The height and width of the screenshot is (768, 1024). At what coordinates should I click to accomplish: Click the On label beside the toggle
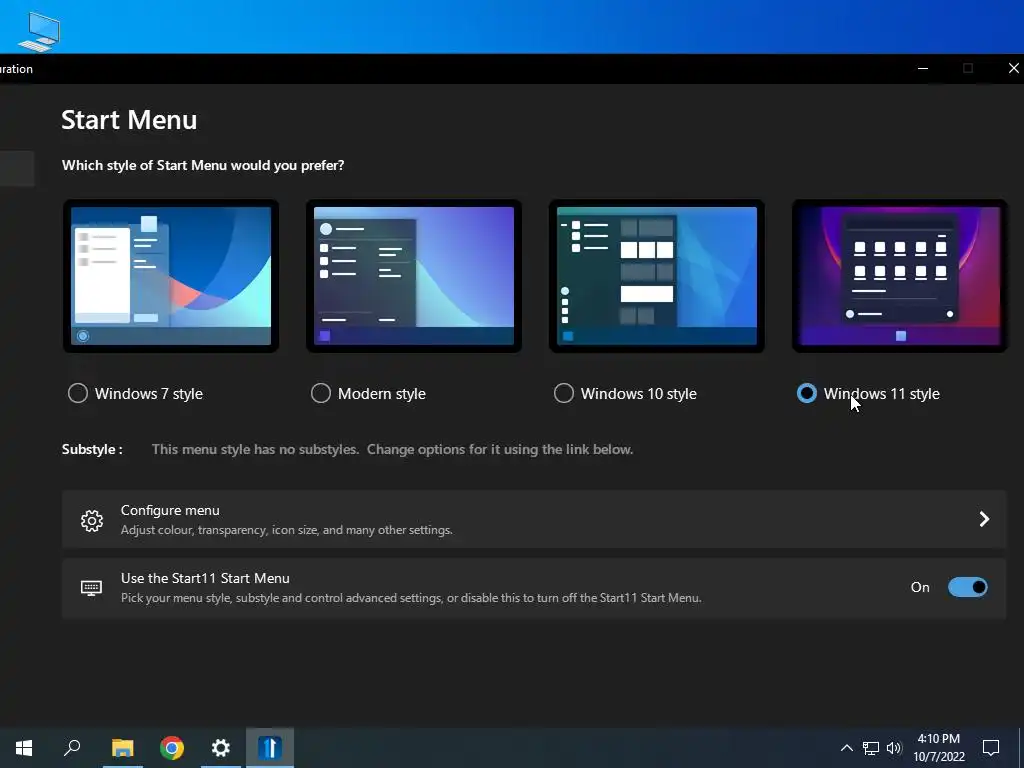point(920,587)
